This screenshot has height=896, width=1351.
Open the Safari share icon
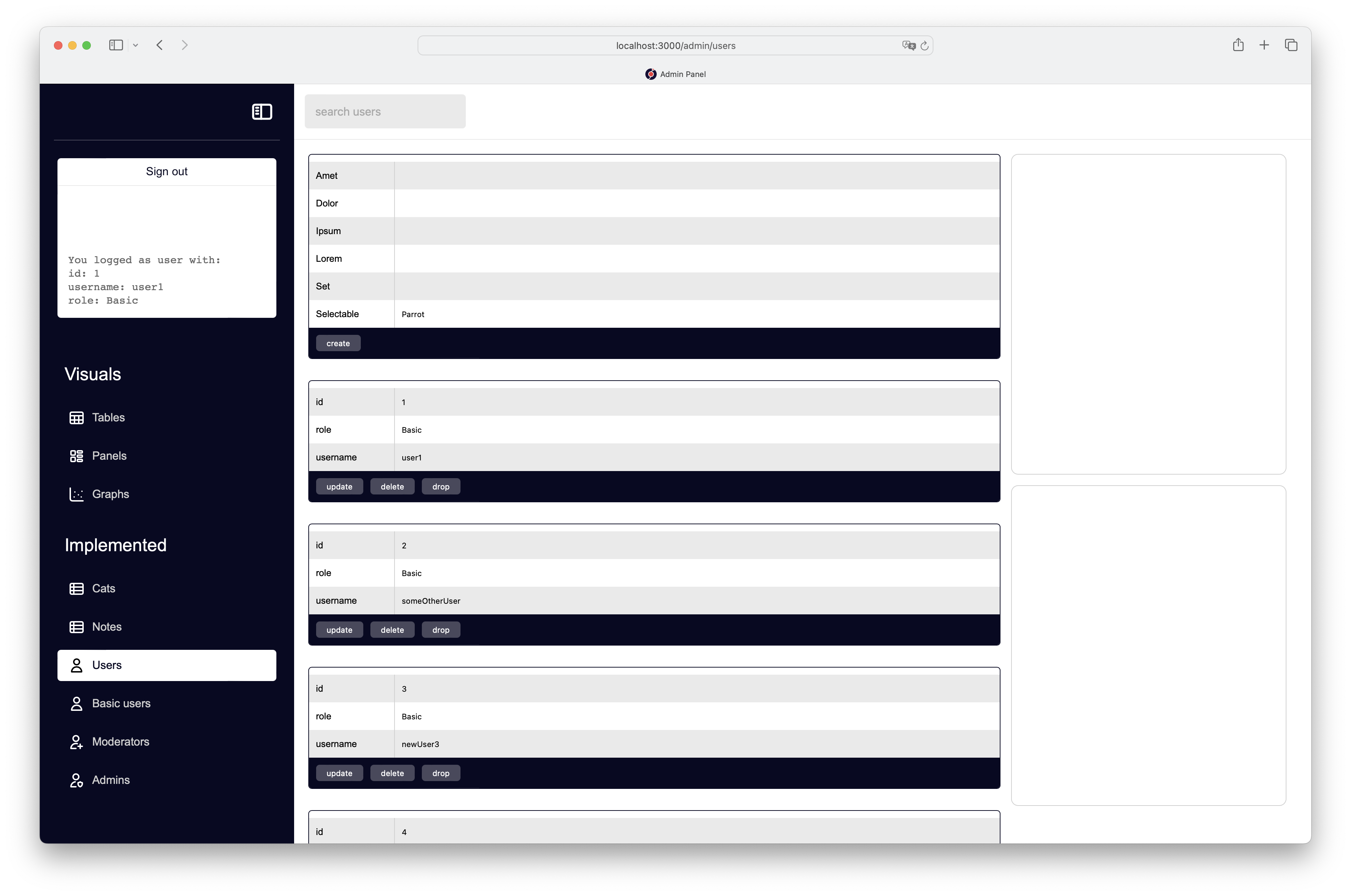pos(1238,45)
